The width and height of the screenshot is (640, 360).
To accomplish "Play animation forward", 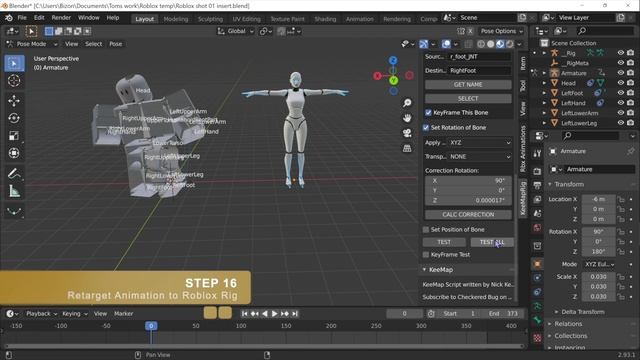I will tap(275, 313).
